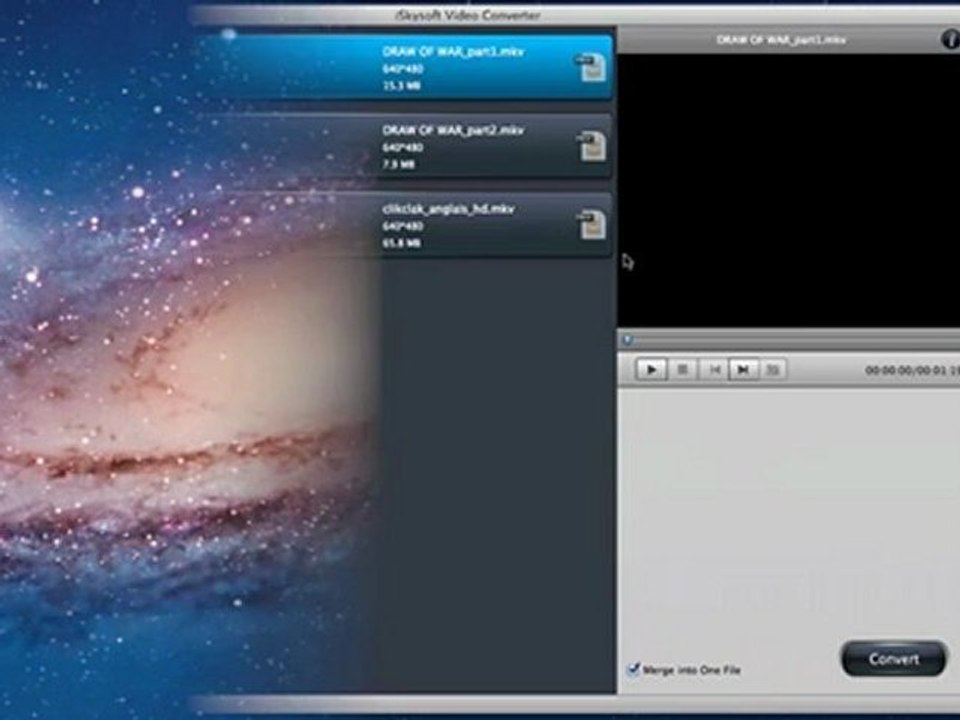The height and width of the screenshot is (720, 960).
Task: Stop the preview playback
Action: [682, 370]
